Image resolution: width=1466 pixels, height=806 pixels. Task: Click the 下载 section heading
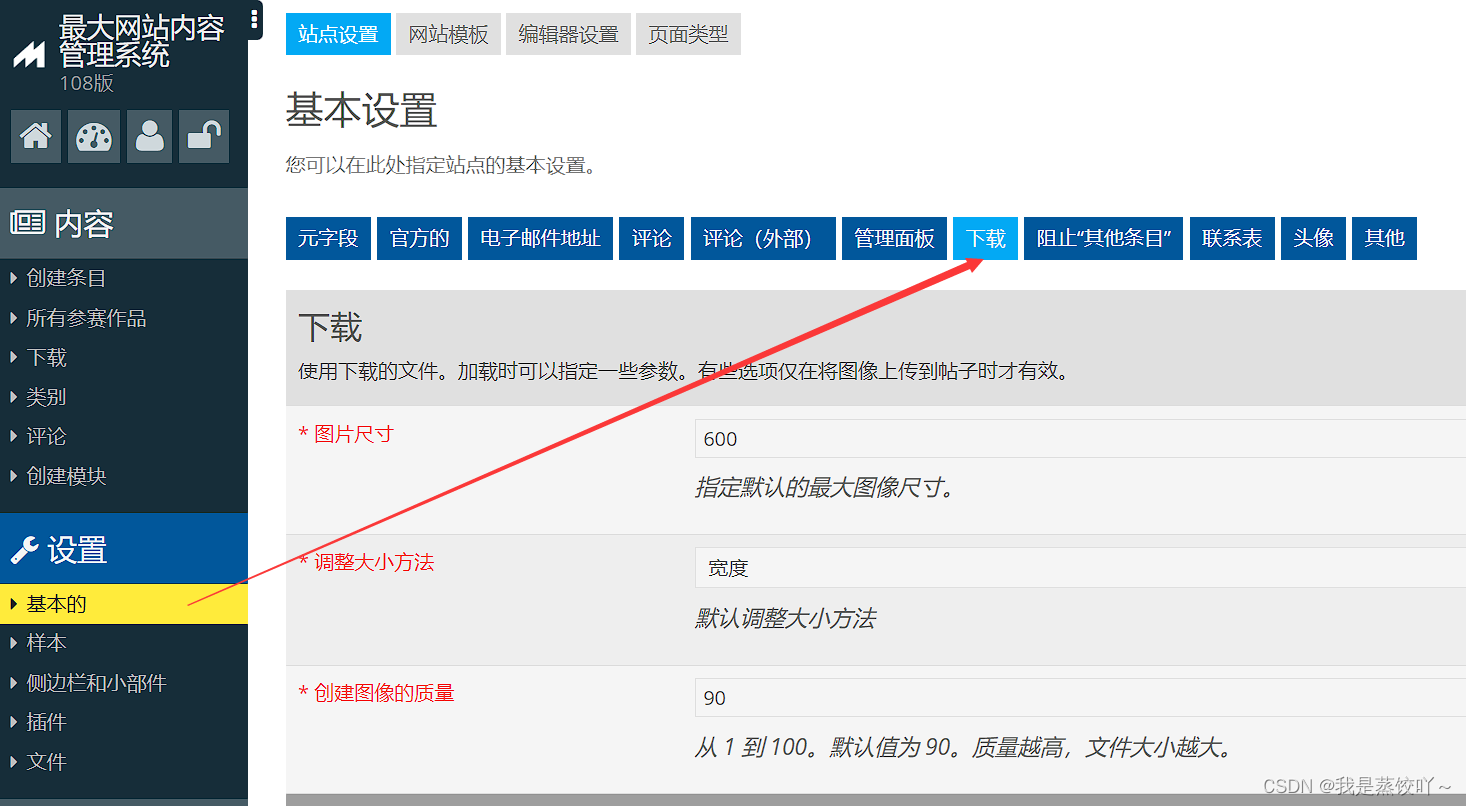click(x=330, y=328)
